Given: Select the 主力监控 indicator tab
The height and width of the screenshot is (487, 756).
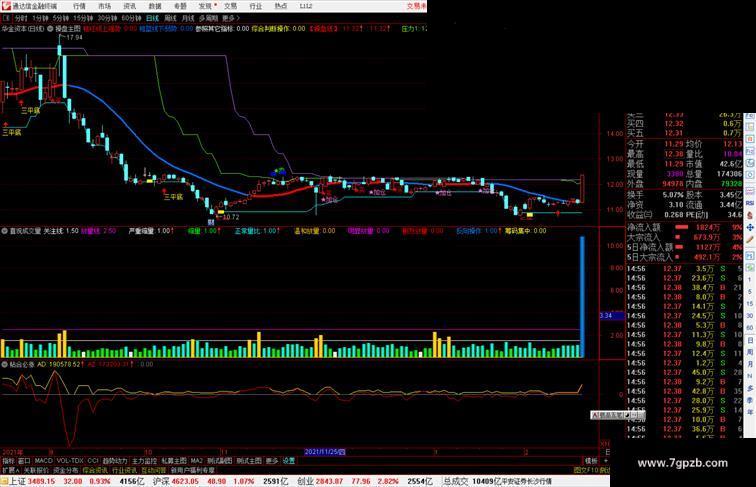Looking at the screenshot, I should coord(144,461).
